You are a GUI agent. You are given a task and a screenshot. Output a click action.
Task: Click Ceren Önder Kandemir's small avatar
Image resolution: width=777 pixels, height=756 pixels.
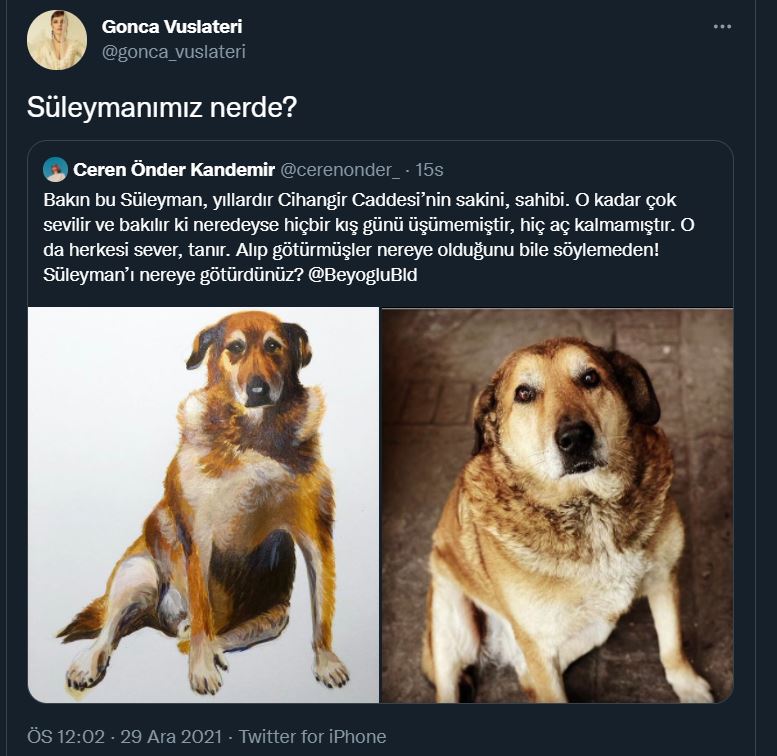[56, 169]
